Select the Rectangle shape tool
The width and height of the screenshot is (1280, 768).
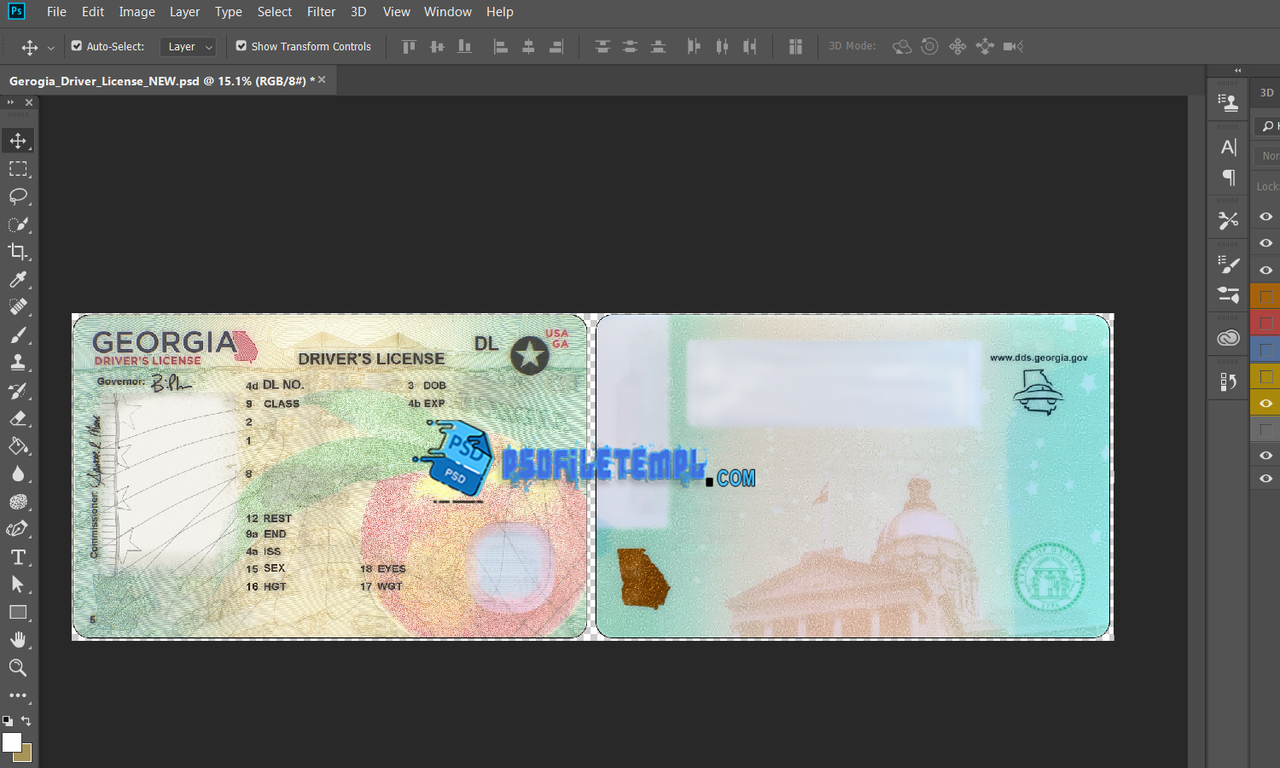coord(18,612)
